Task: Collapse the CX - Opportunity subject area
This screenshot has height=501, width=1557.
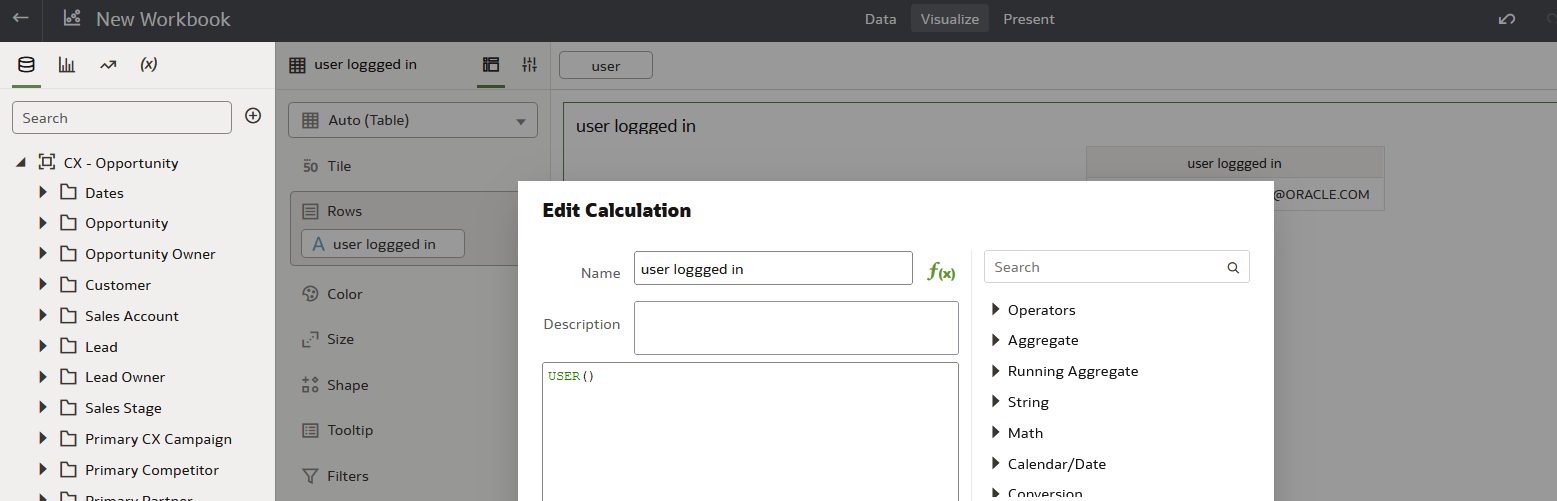Action: (21, 163)
